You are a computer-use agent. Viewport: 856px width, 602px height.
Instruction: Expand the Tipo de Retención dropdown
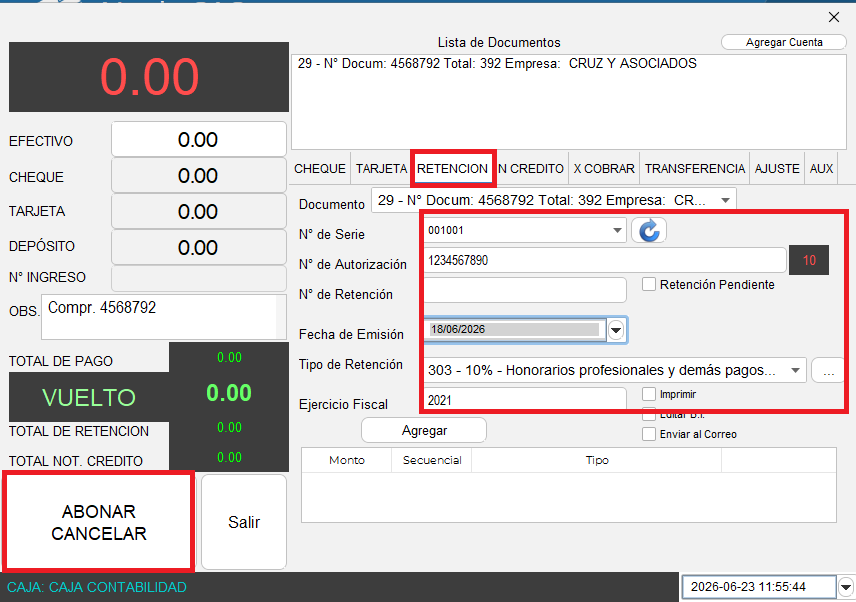click(795, 371)
